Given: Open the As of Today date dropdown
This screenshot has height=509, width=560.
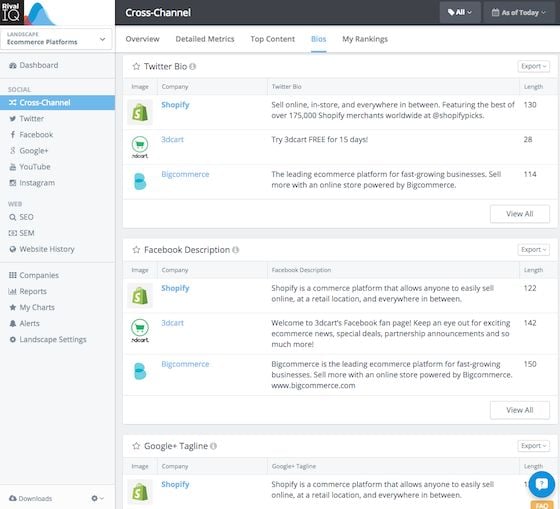Looking at the screenshot, I should tap(519, 13).
